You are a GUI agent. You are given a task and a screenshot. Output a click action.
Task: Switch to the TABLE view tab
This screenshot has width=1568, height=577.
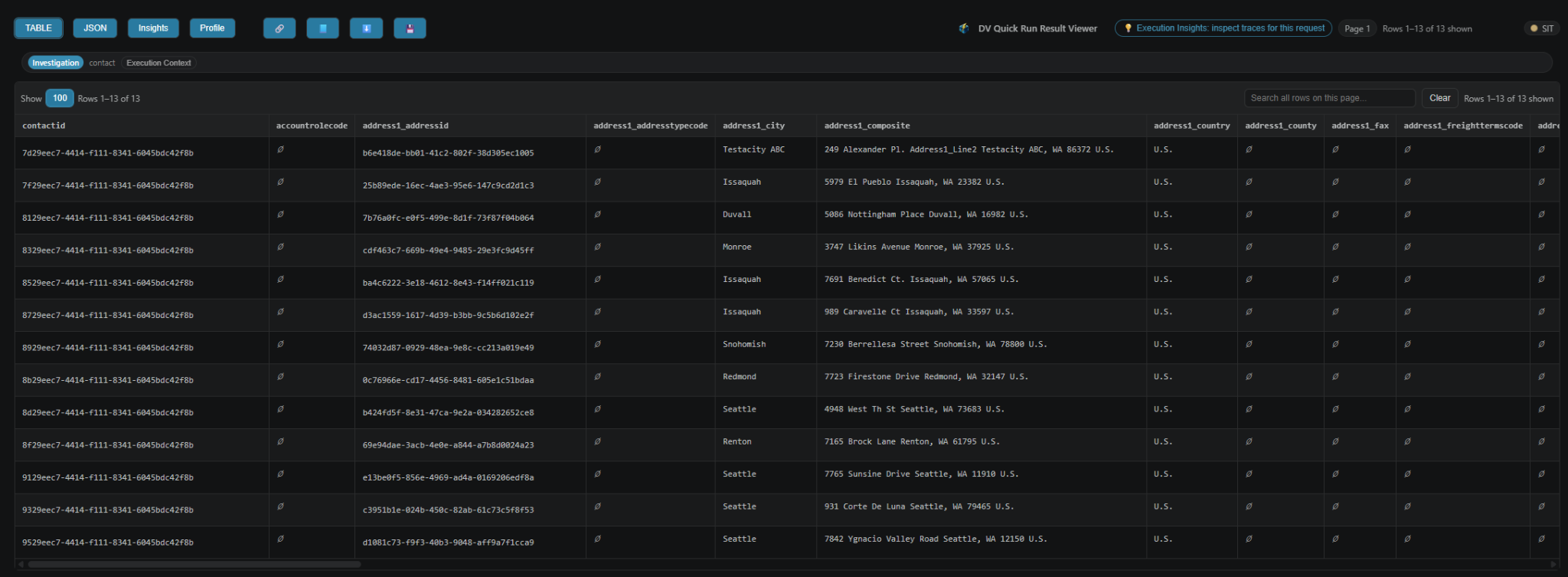(x=38, y=28)
